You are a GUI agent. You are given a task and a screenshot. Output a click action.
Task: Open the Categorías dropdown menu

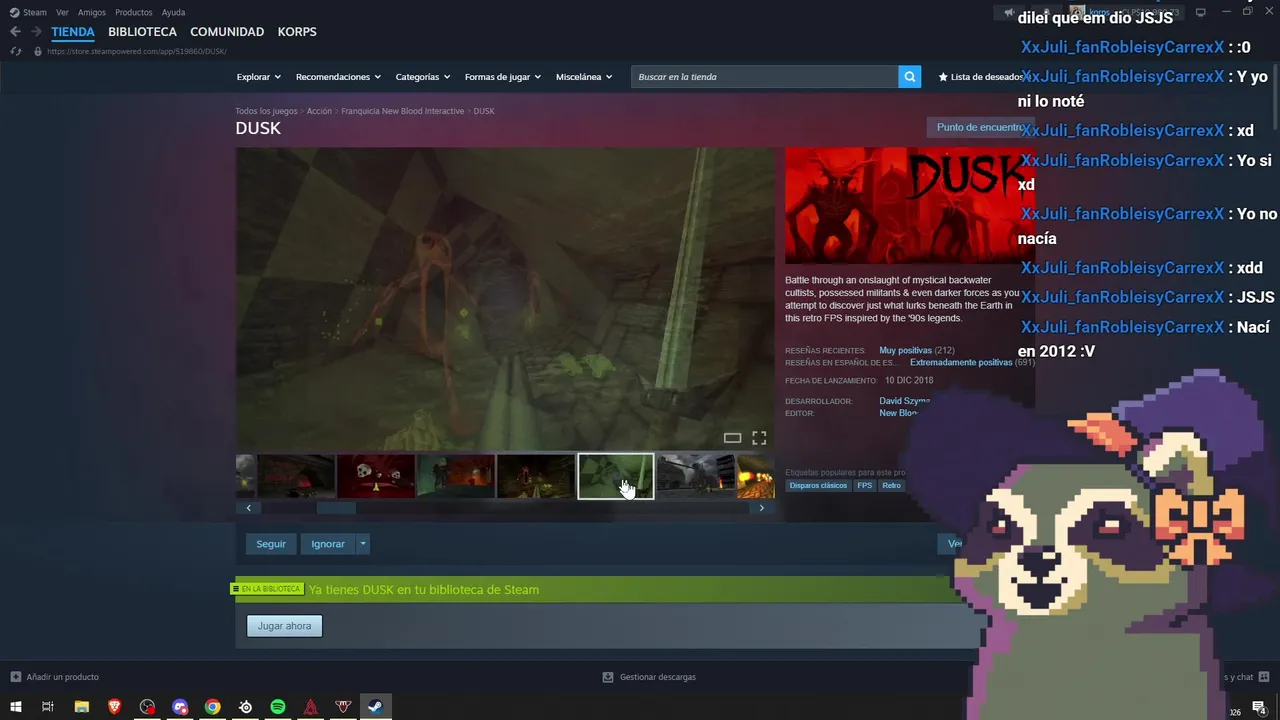(422, 77)
